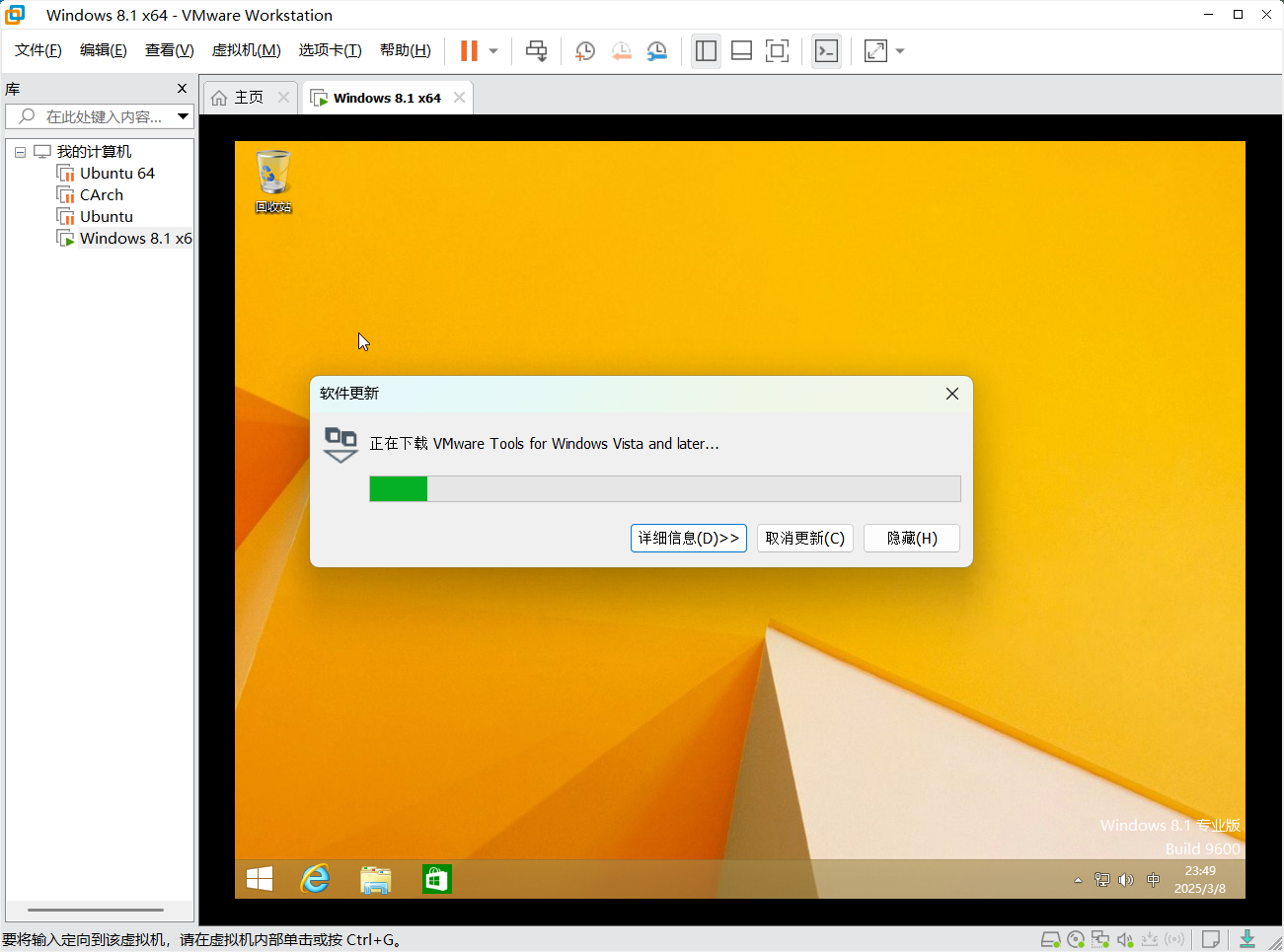Select the CArch virtual machine
1284x952 pixels.
tap(101, 195)
